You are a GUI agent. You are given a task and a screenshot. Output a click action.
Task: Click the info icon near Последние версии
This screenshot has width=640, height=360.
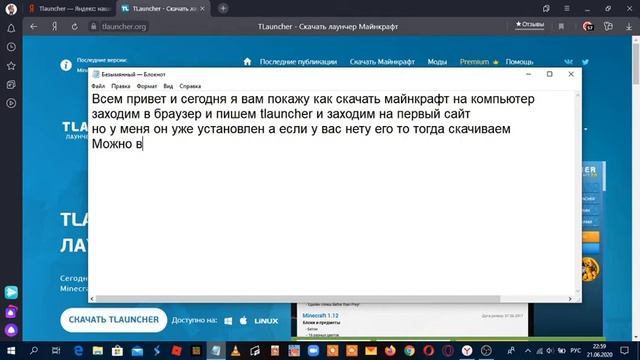pyautogui.click(x=66, y=65)
